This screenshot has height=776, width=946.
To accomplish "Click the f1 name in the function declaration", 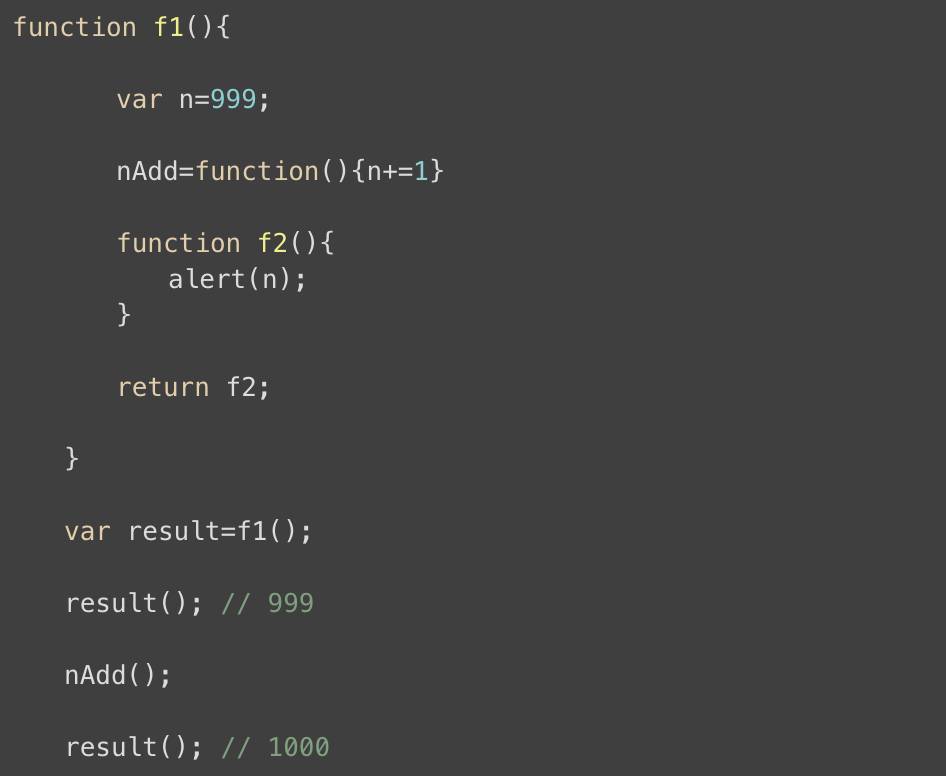I will 169,27.
